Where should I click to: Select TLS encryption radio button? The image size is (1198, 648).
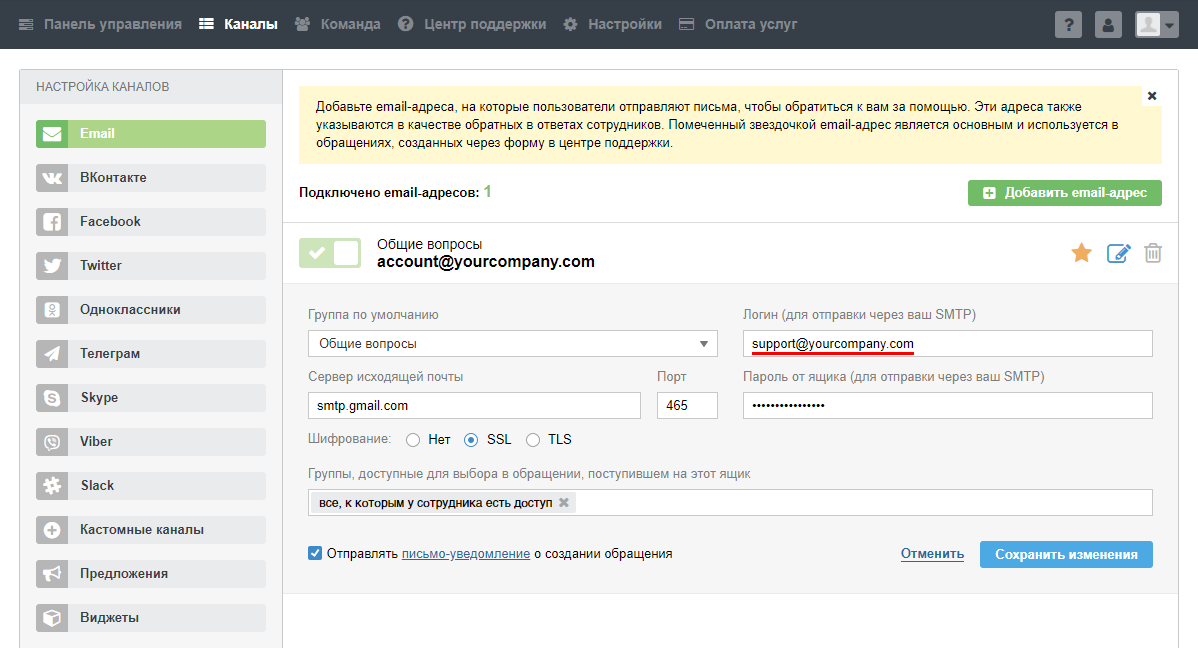click(533, 440)
